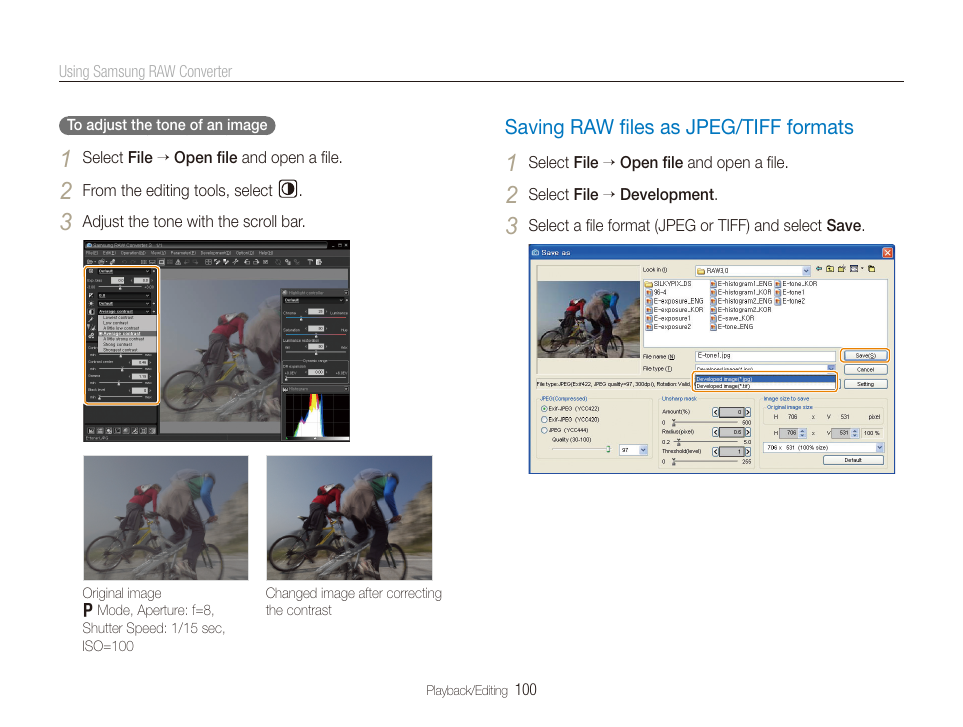Viewport: 963px width, 727px height.
Task: Click the Radius(pixel) slider in Unsharp mask
Action: click(706, 442)
